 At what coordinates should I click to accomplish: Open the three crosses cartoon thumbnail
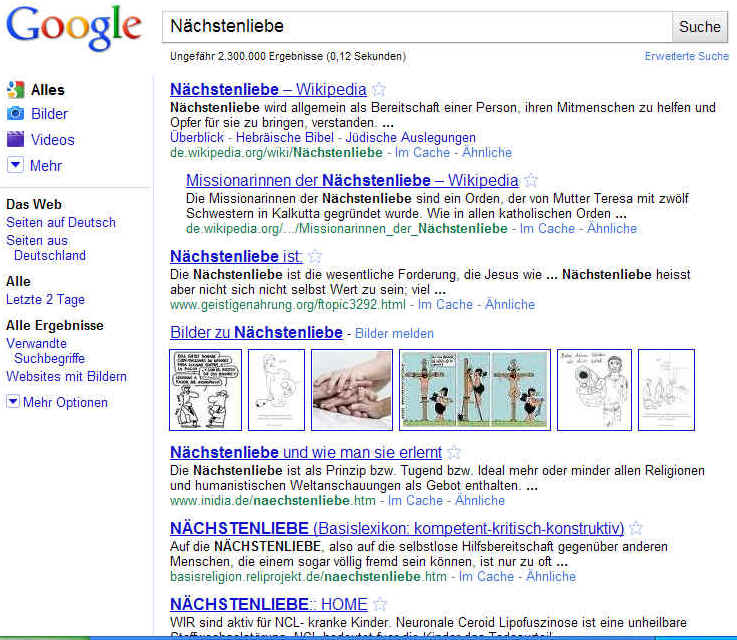pyautogui.click(x=475, y=390)
